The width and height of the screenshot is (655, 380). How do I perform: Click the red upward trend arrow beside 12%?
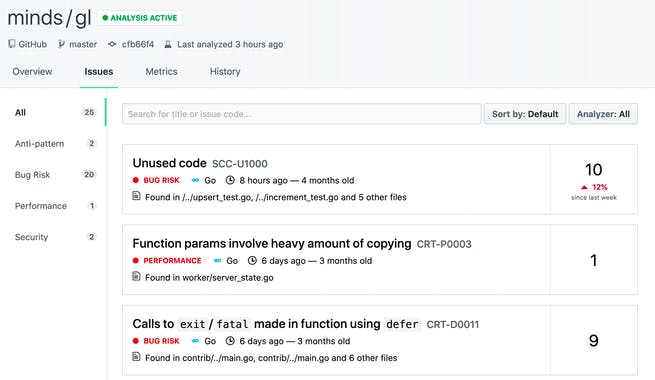point(584,187)
